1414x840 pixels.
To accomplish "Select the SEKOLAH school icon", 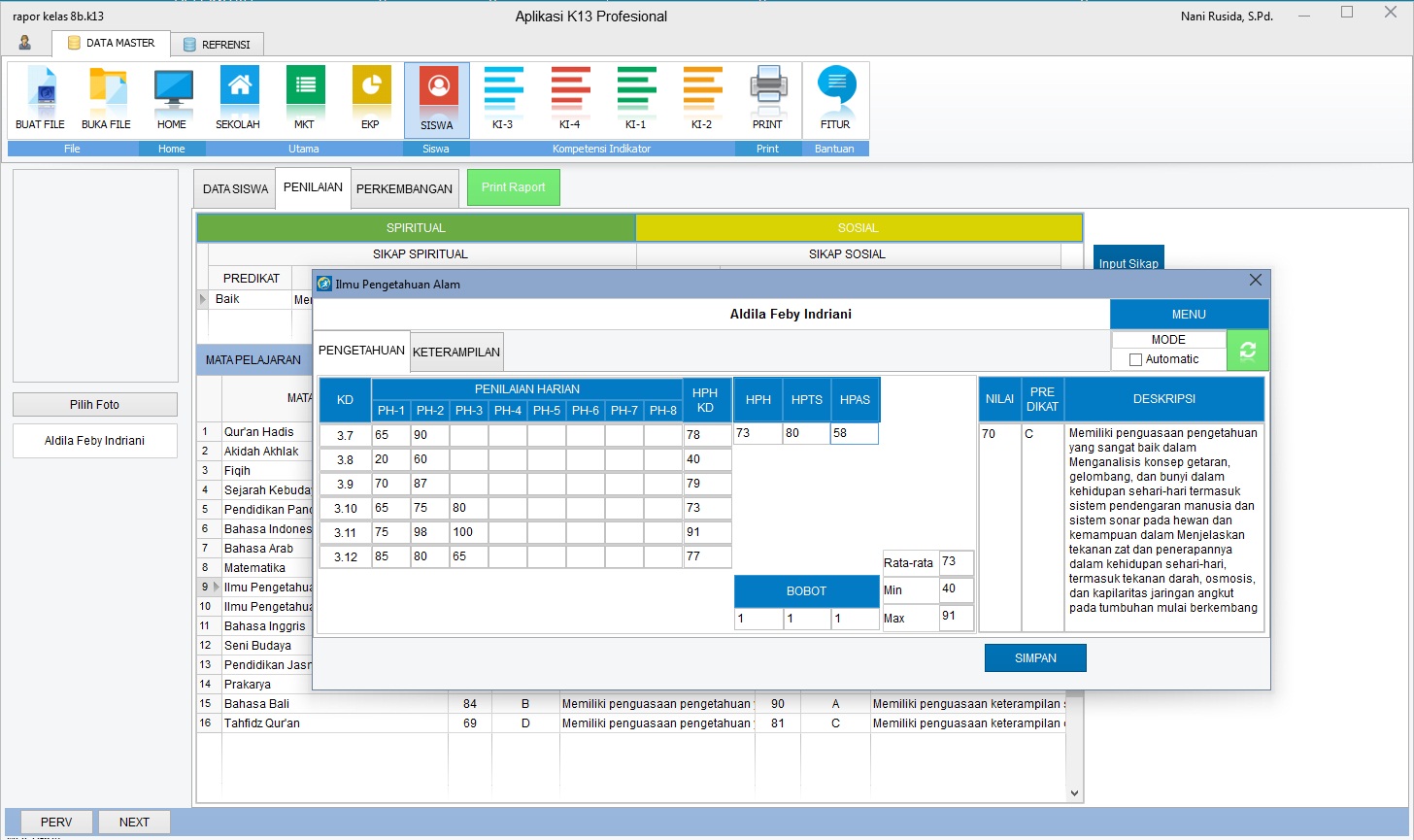I will [x=238, y=98].
